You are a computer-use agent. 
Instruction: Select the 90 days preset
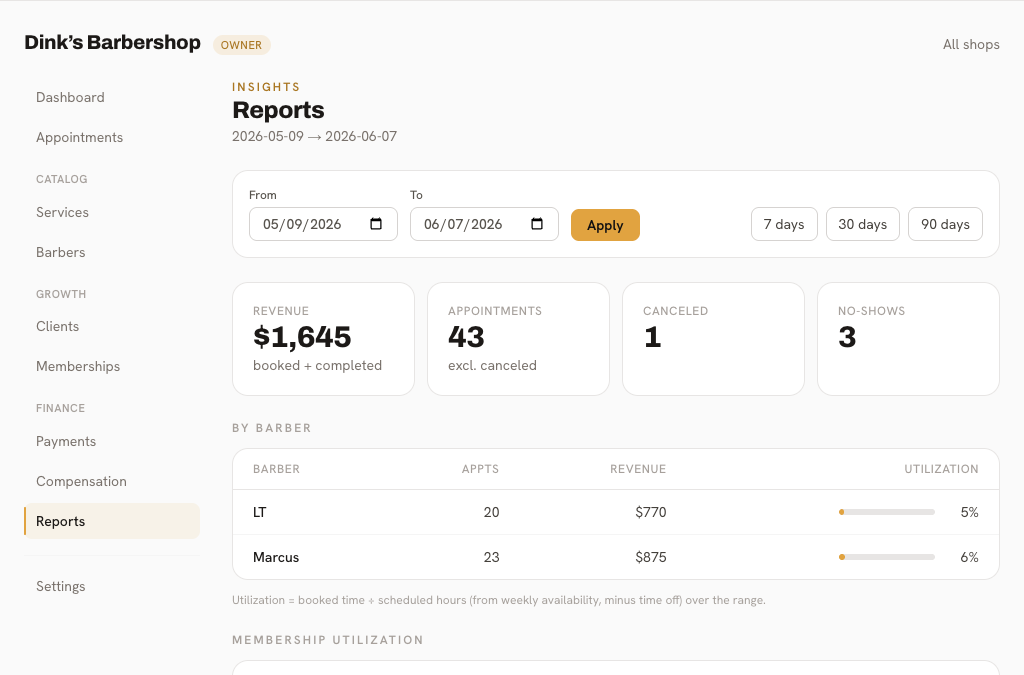[x=945, y=224]
